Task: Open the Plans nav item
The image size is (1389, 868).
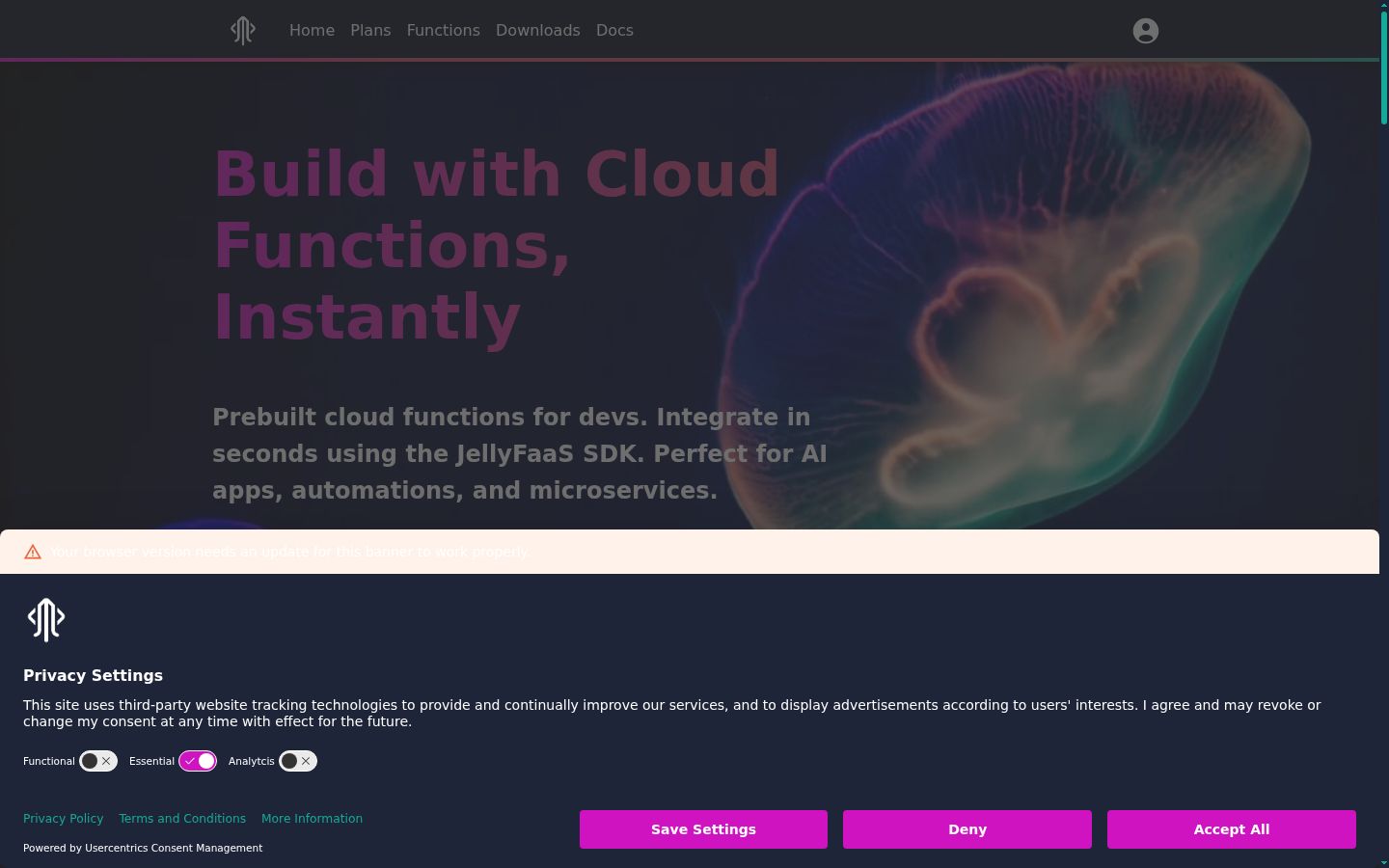Action: [x=370, y=31]
